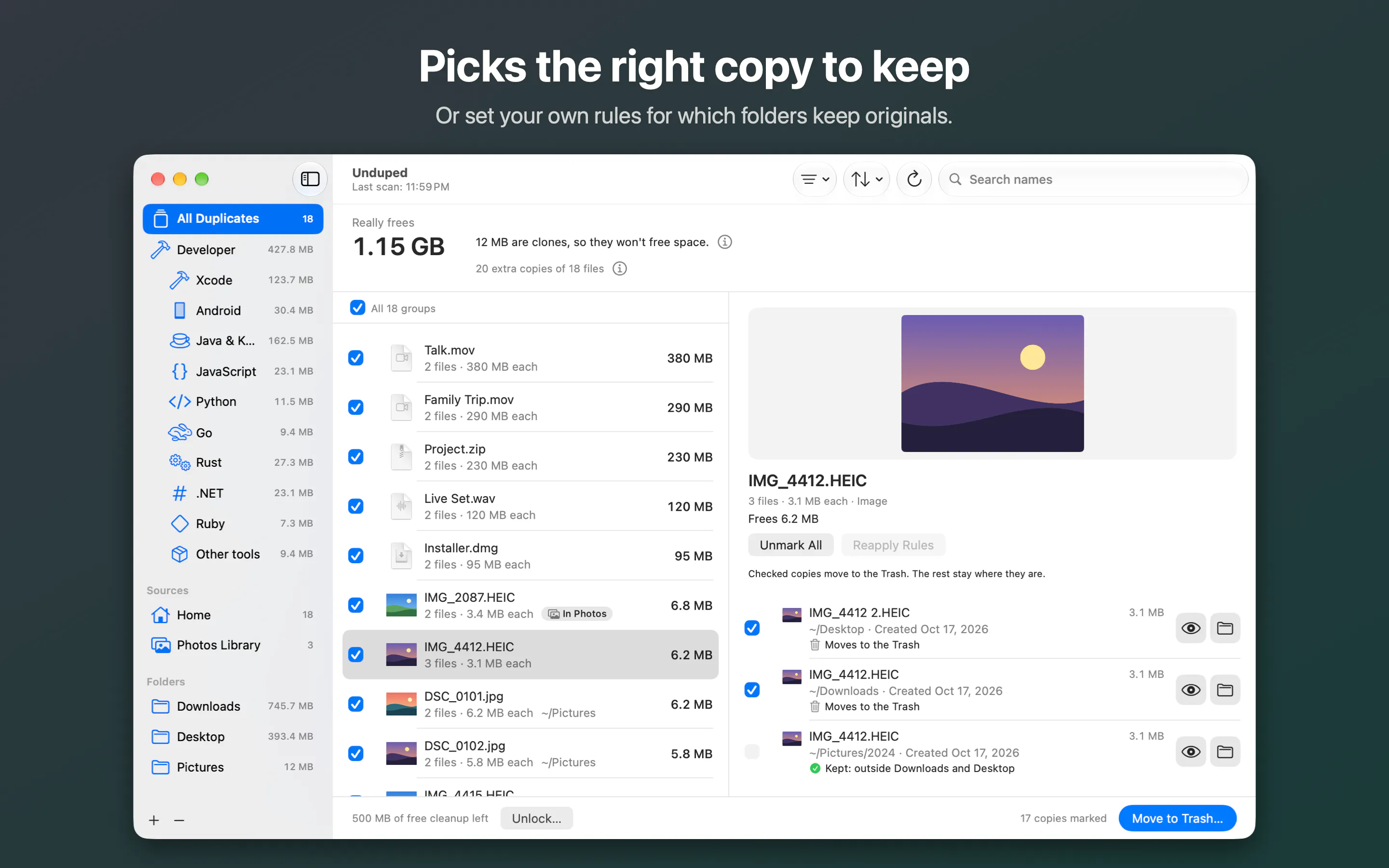Click the Project.zip archive icon
Image resolution: width=1389 pixels, height=868 pixels.
(401, 457)
